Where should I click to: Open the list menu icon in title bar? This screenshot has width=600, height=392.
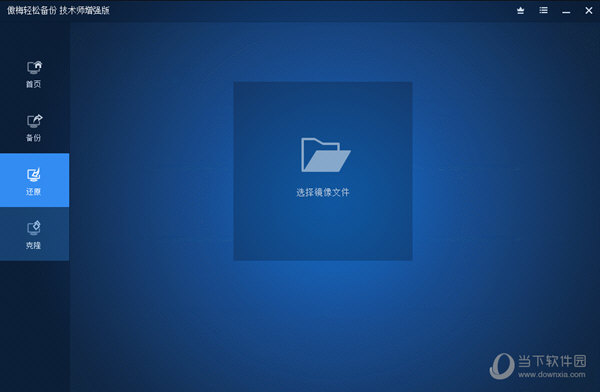tap(543, 10)
